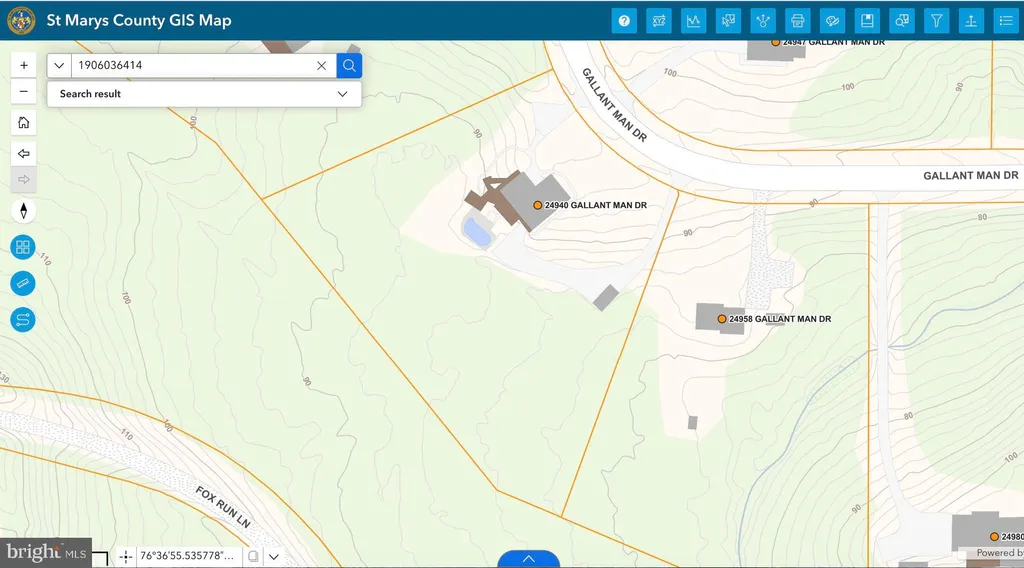The width and height of the screenshot is (1024, 568).
Task: Click the 24940 Gallant Man Dr address point
Action: click(537, 205)
